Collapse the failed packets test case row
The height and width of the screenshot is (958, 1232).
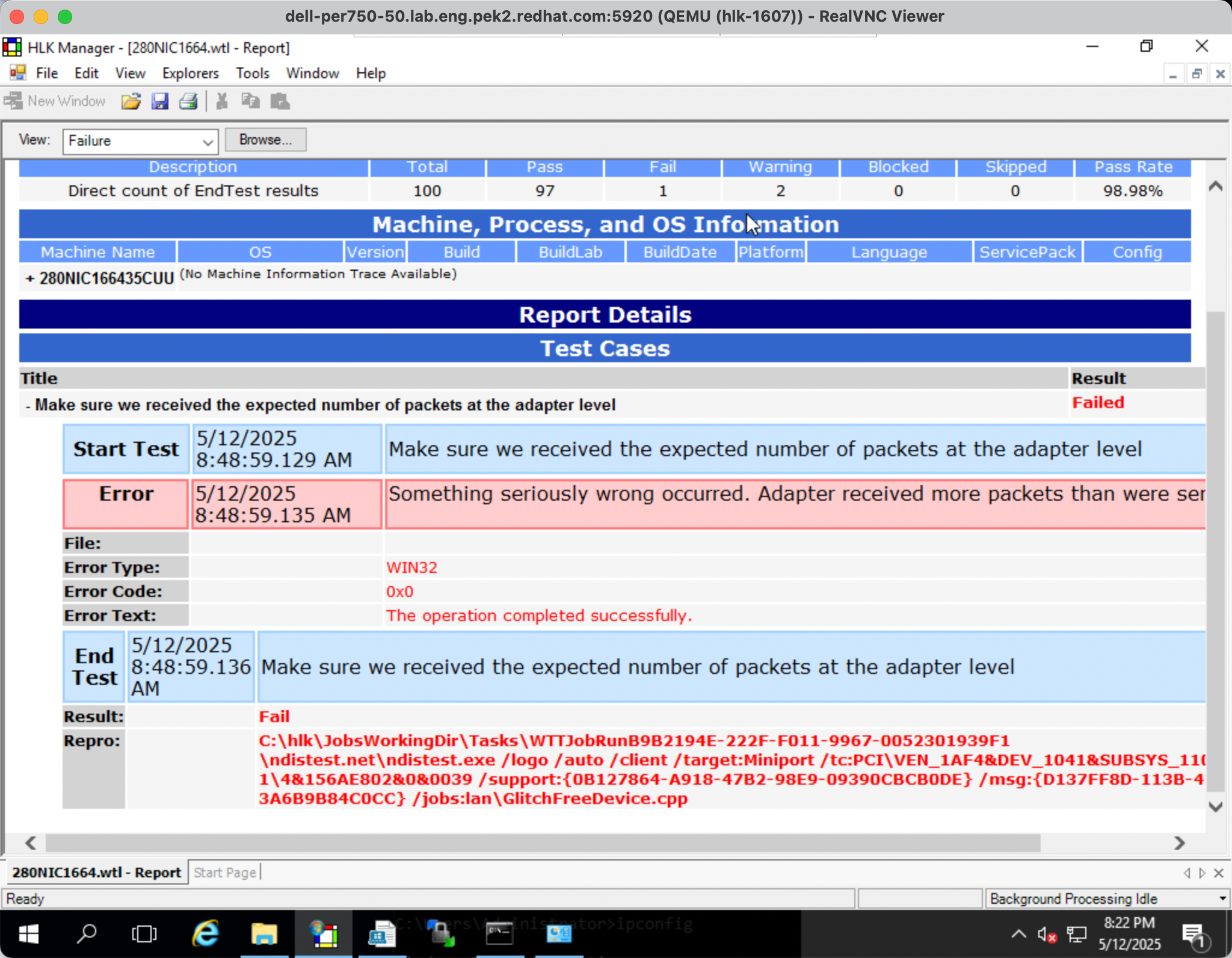(28, 406)
